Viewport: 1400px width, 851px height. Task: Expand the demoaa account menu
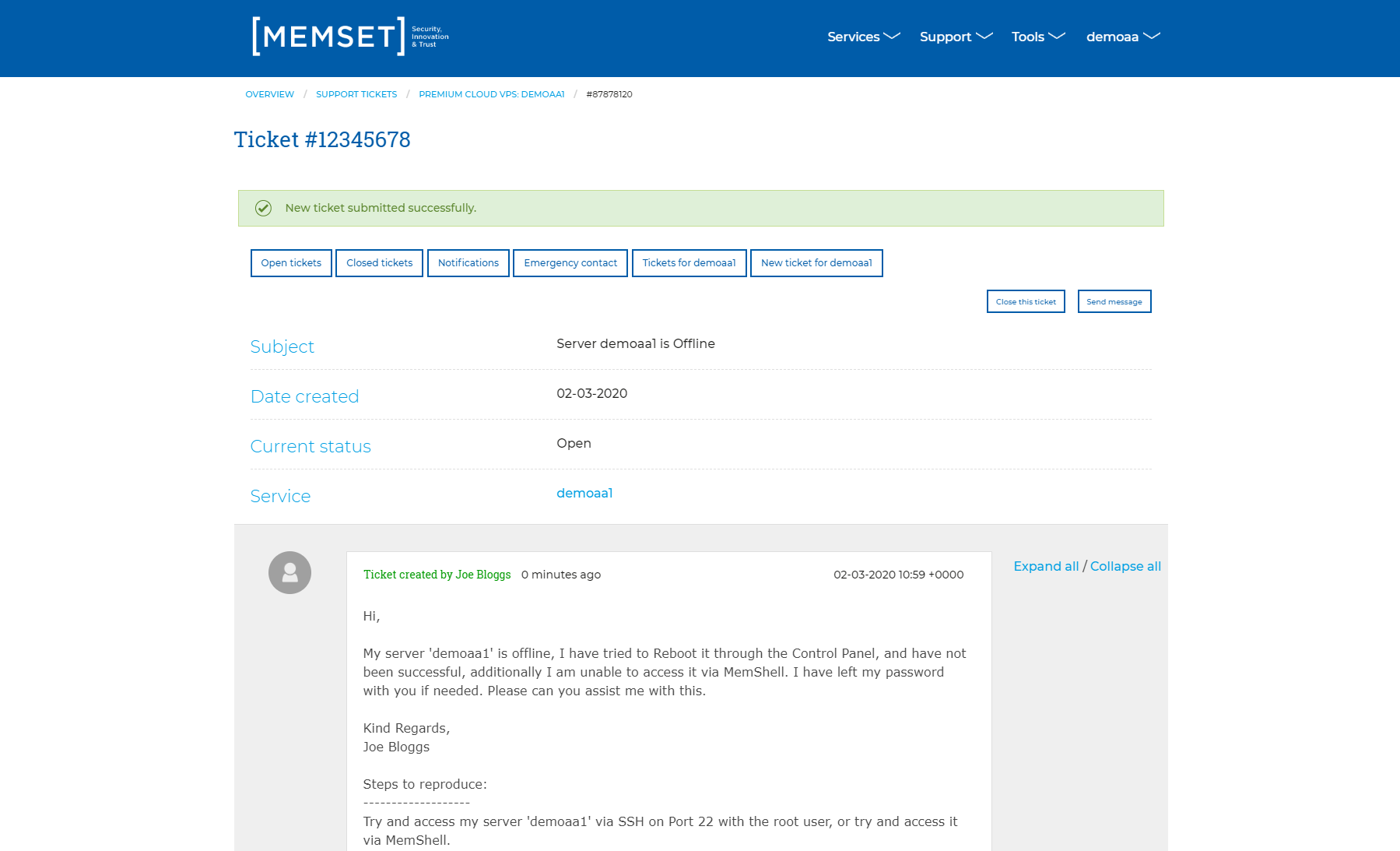coord(1123,37)
